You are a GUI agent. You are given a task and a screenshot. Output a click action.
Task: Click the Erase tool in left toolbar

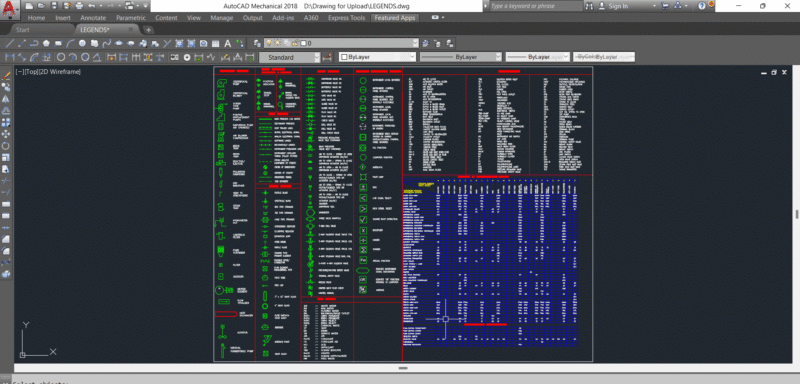pos(6,75)
